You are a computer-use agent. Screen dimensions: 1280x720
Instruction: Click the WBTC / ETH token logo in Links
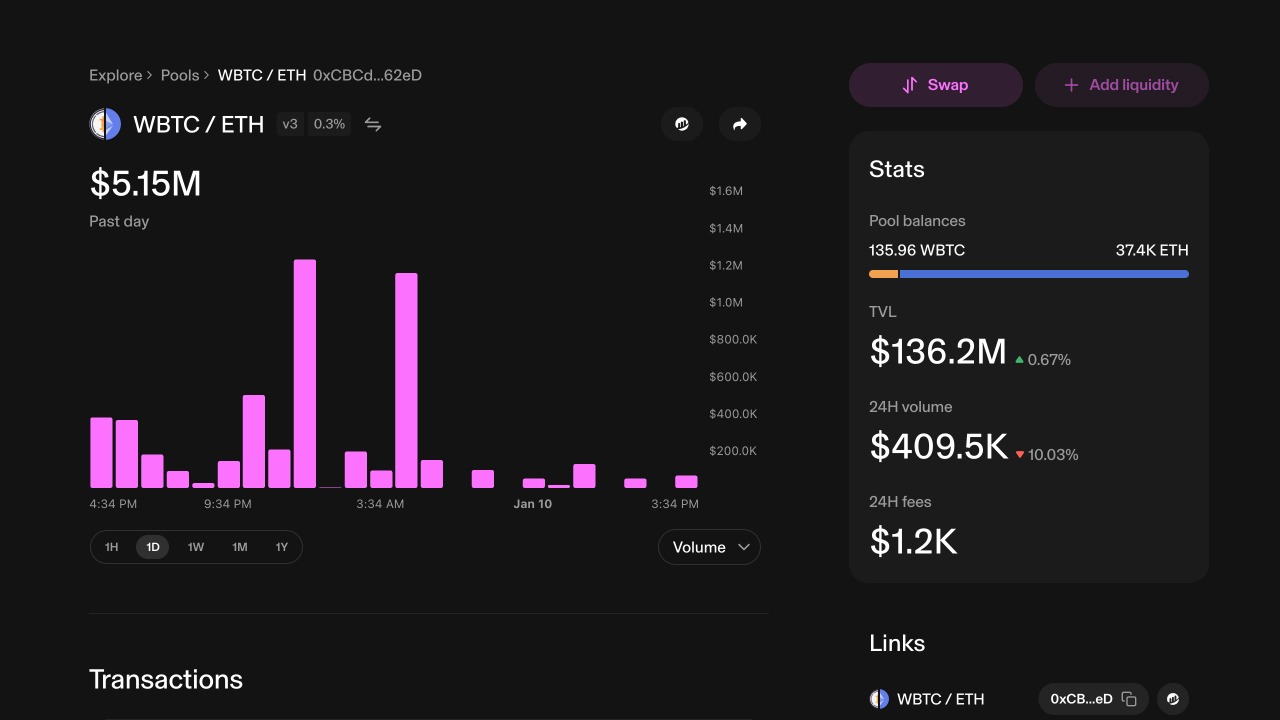(x=879, y=699)
